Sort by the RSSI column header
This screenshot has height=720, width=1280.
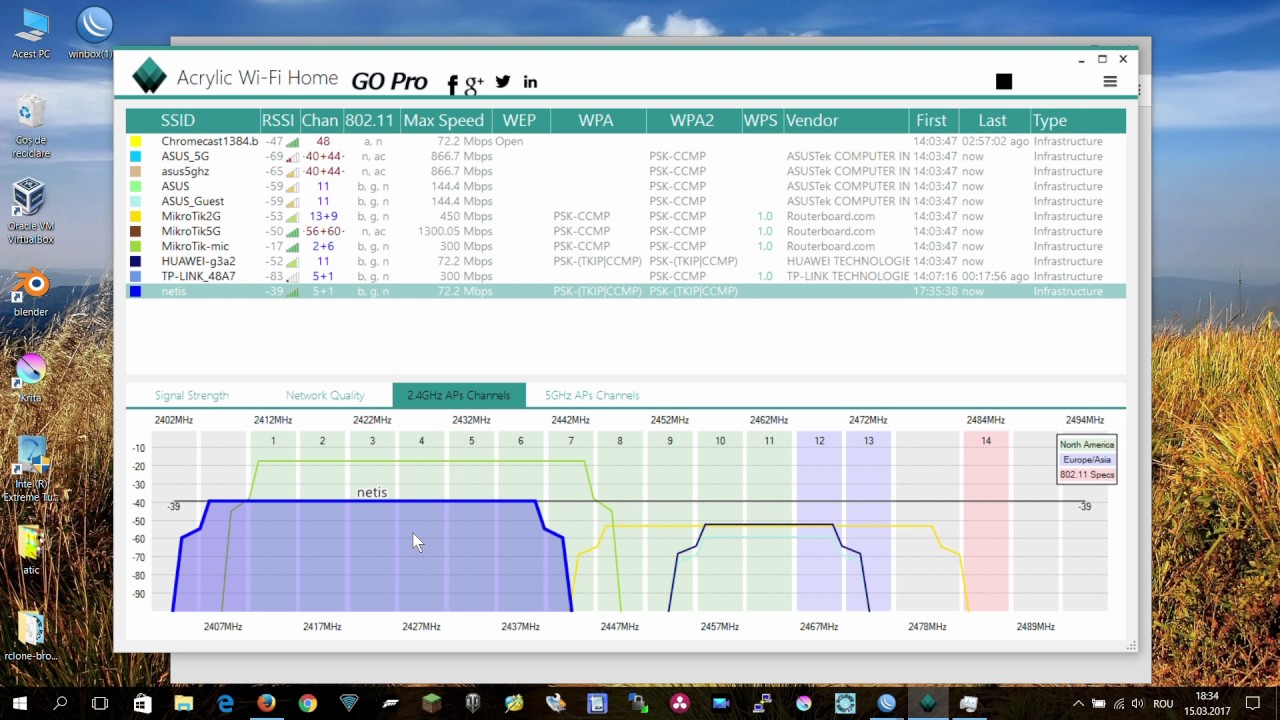pyautogui.click(x=279, y=120)
